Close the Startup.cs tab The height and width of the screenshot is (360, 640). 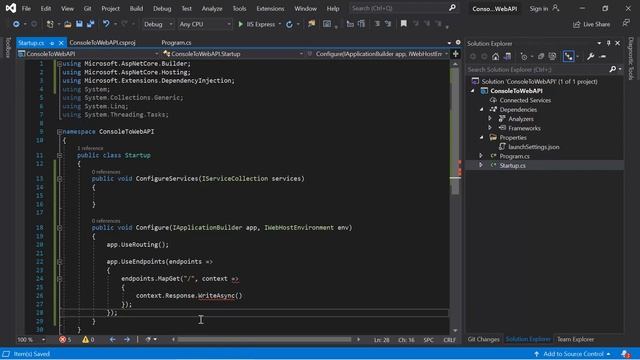click(61, 43)
